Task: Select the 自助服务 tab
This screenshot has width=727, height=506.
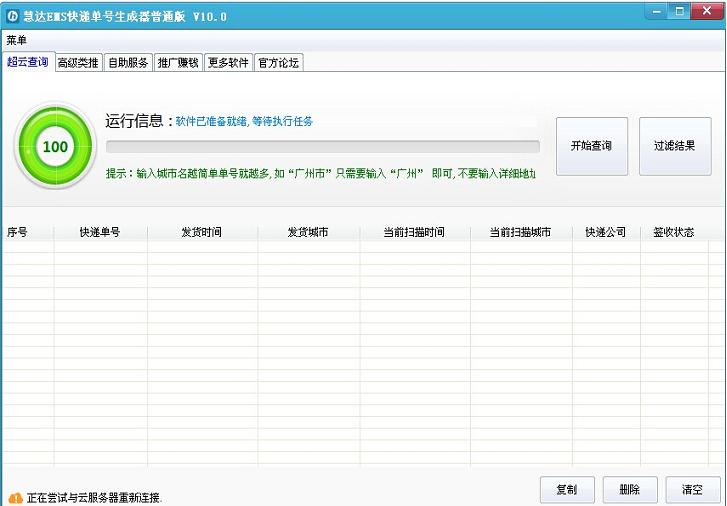Action: (x=128, y=63)
